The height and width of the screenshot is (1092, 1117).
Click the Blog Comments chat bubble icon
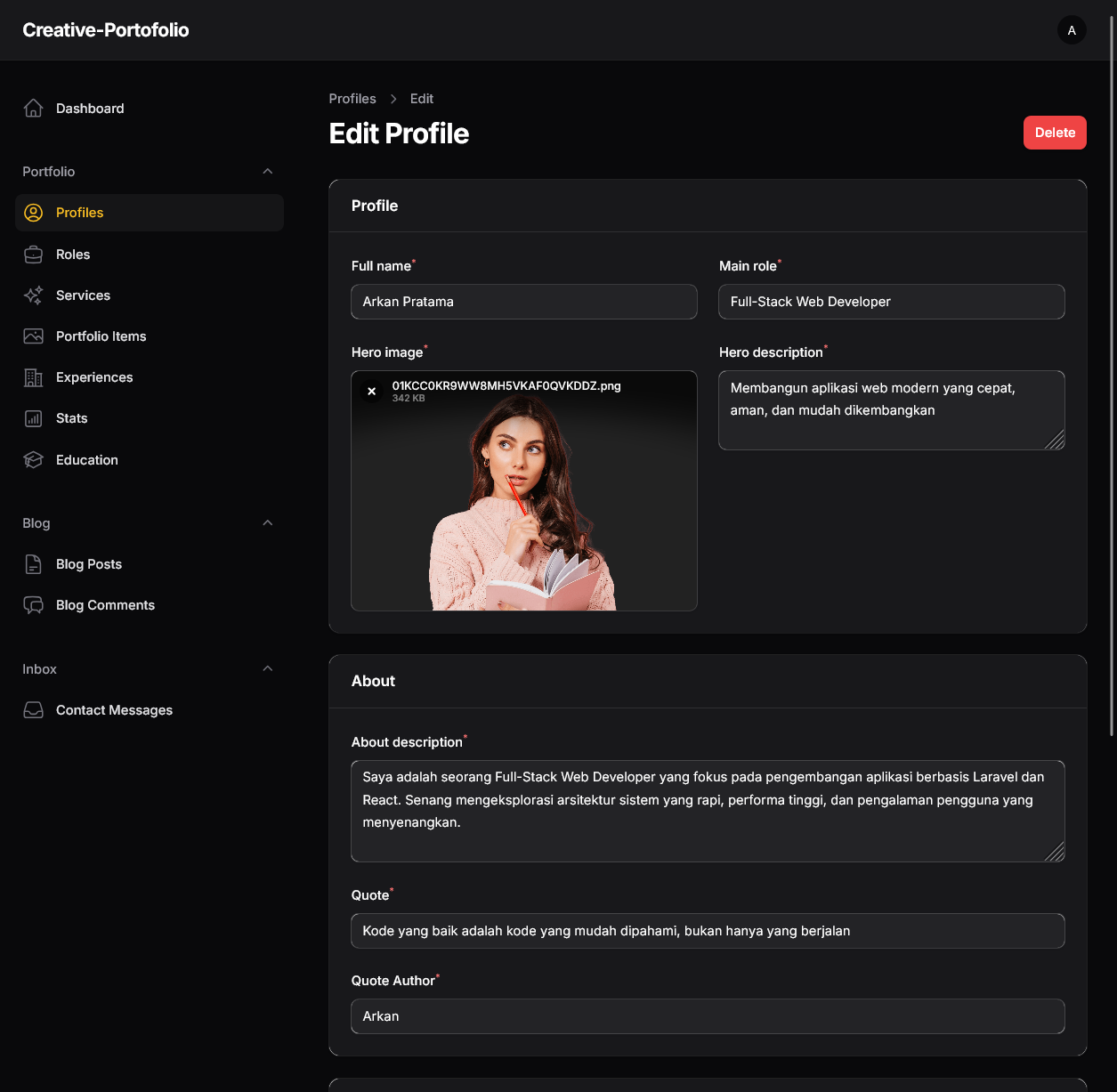click(33, 604)
